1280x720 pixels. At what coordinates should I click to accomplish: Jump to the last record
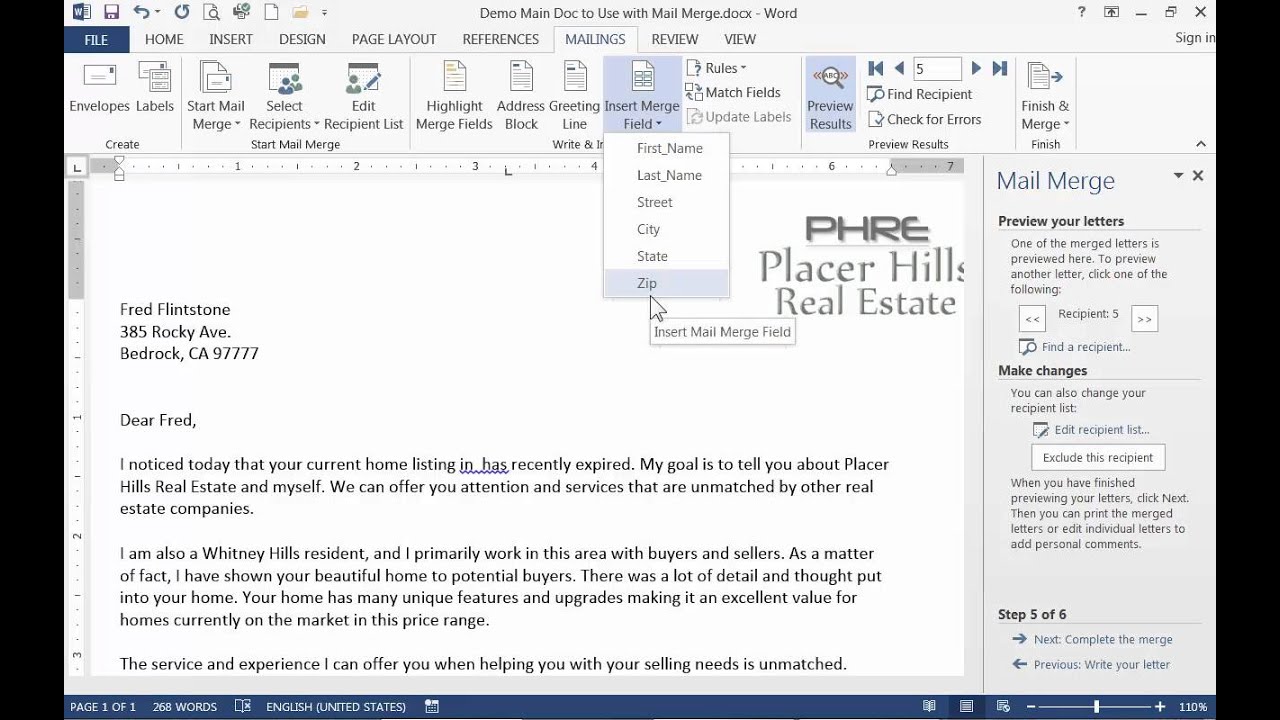point(999,68)
